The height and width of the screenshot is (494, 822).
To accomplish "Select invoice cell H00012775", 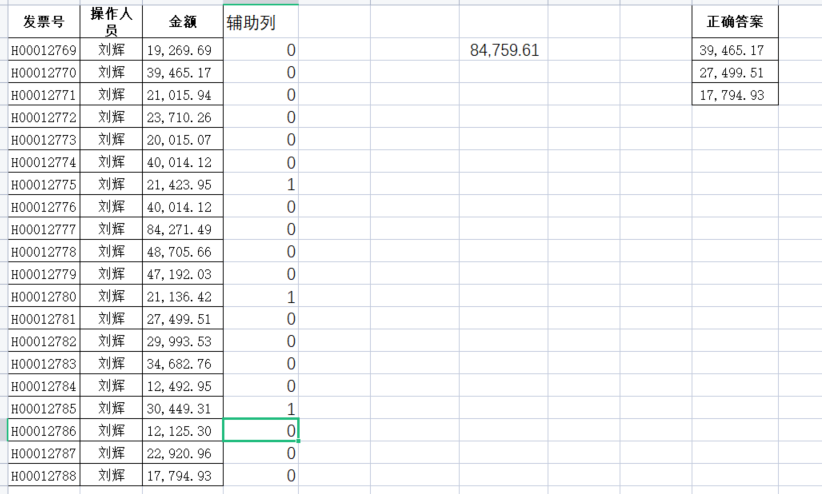I will [x=44, y=185].
